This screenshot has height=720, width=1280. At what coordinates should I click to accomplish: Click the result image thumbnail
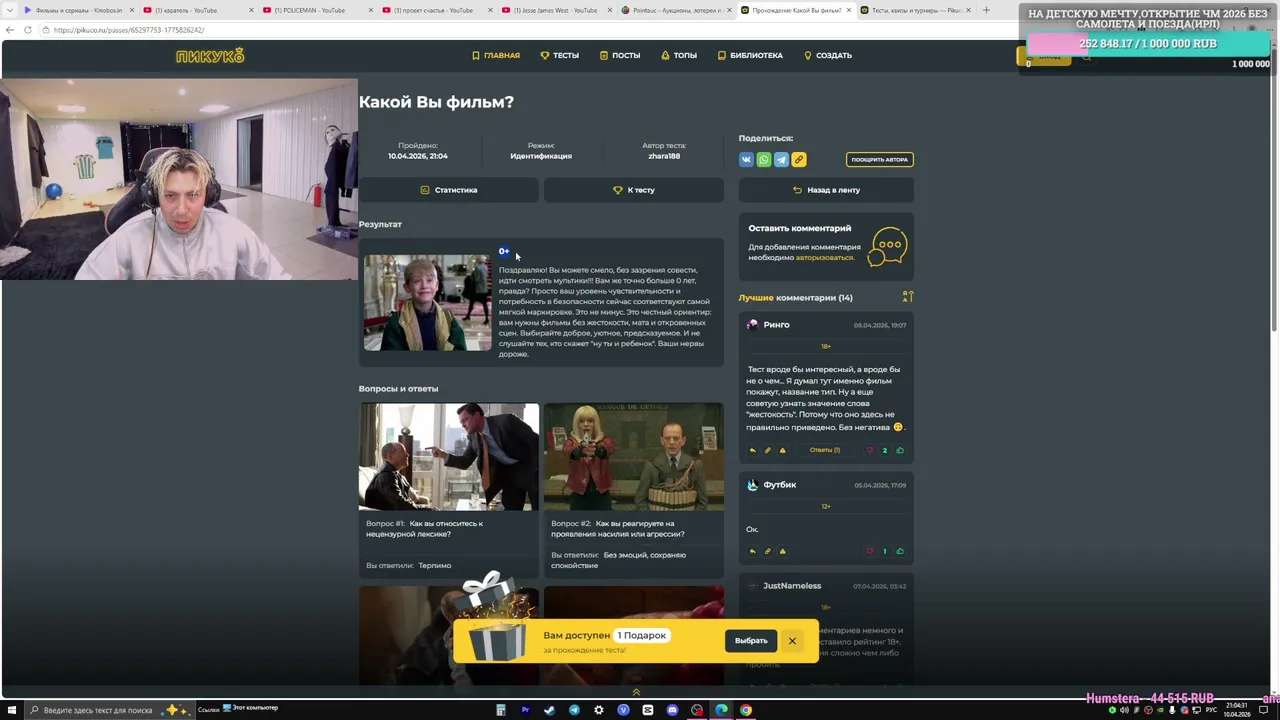pyautogui.click(x=427, y=302)
